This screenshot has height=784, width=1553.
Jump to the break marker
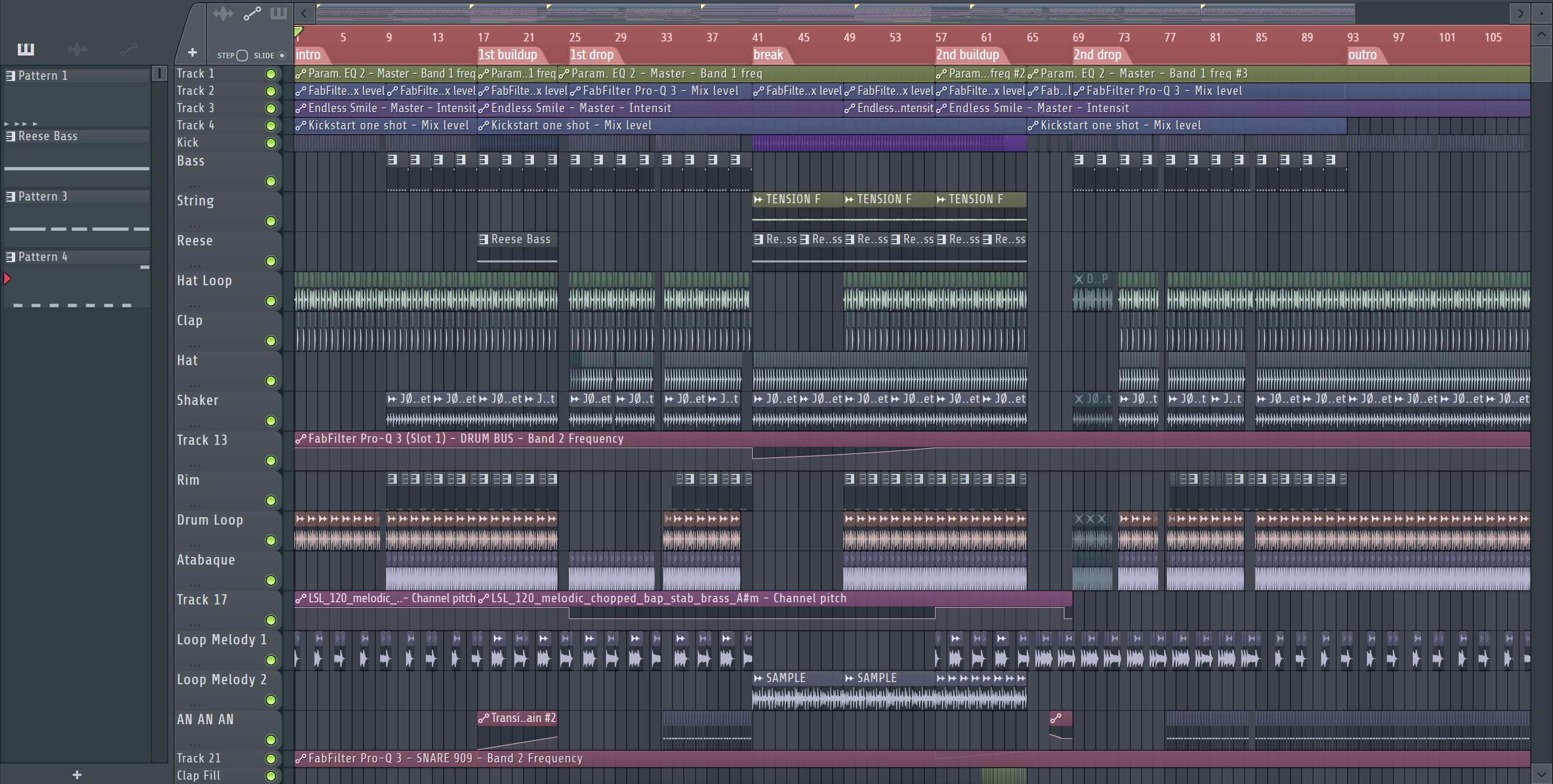click(768, 56)
